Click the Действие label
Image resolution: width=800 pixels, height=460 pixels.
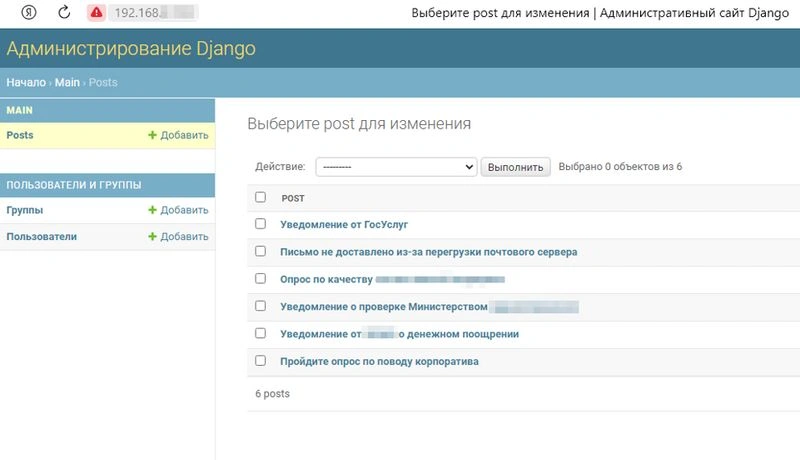(x=280, y=167)
